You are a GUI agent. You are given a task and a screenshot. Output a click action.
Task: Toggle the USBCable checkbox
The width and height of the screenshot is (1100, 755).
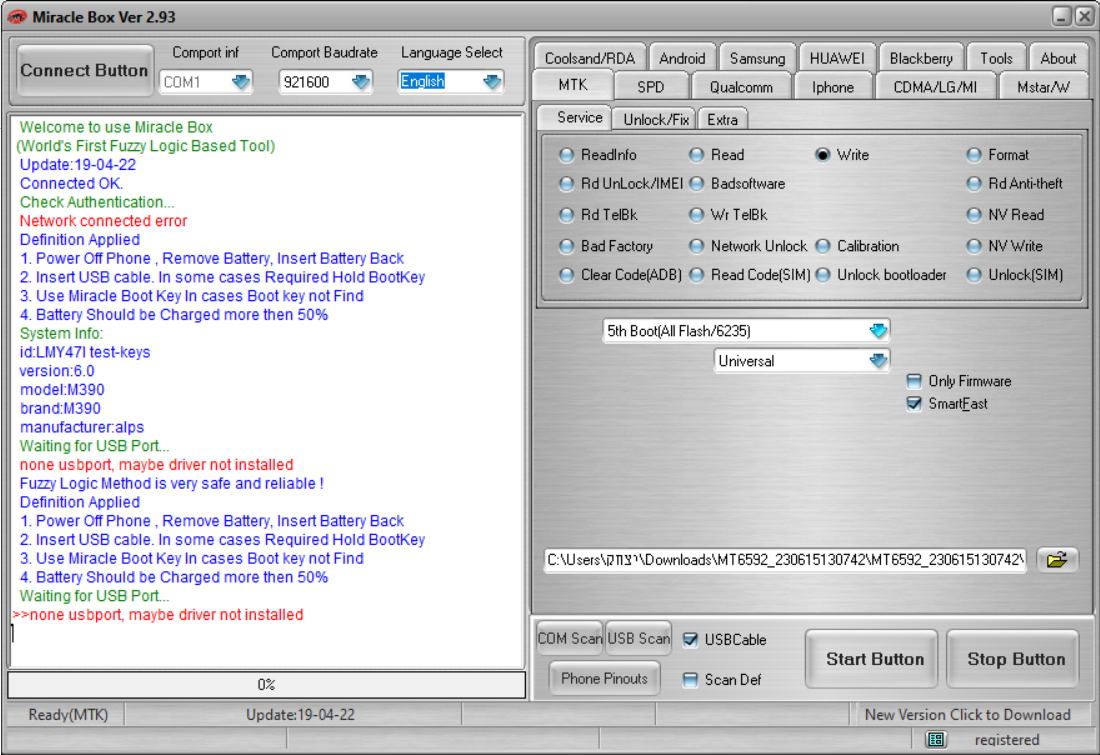click(690, 639)
